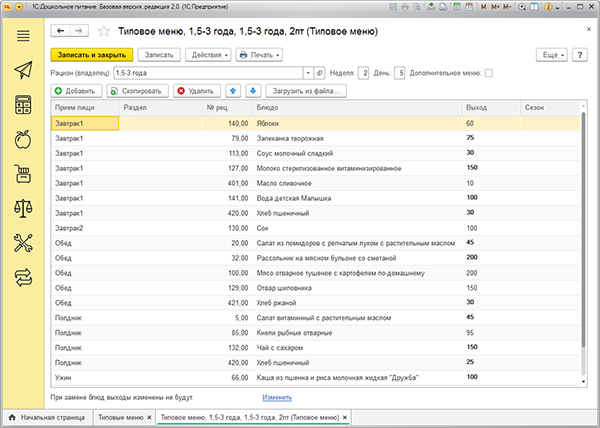The height and width of the screenshot is (428, 600).
Task: Select the Чай с сахаром row
Action: click(316, 347)
